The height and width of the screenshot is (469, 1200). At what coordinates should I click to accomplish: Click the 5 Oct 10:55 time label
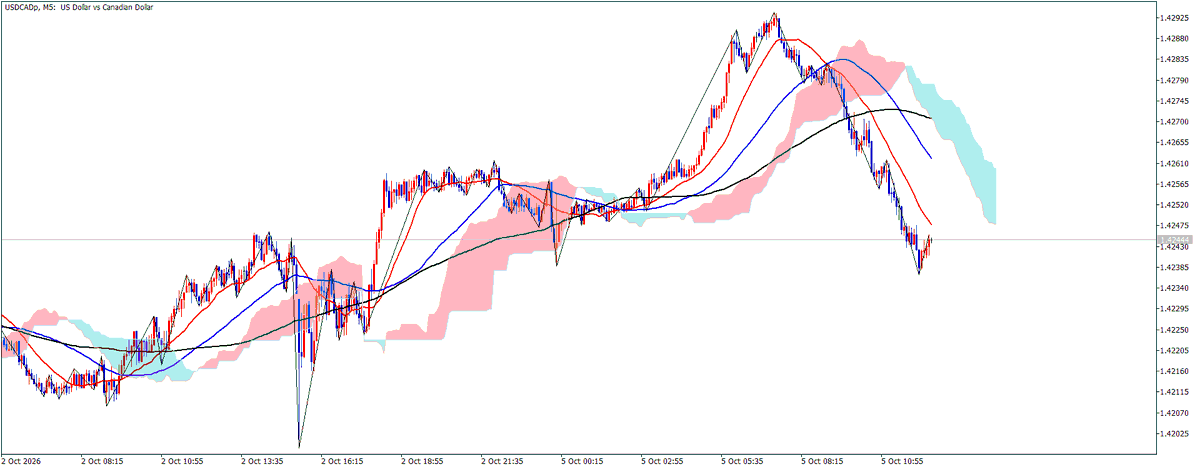point(903,463)
